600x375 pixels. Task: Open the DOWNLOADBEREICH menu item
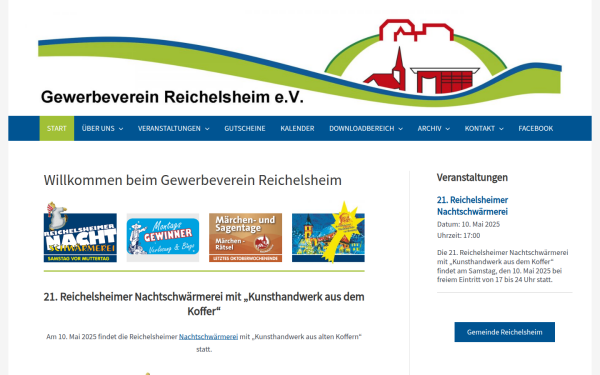click(362, 129)
